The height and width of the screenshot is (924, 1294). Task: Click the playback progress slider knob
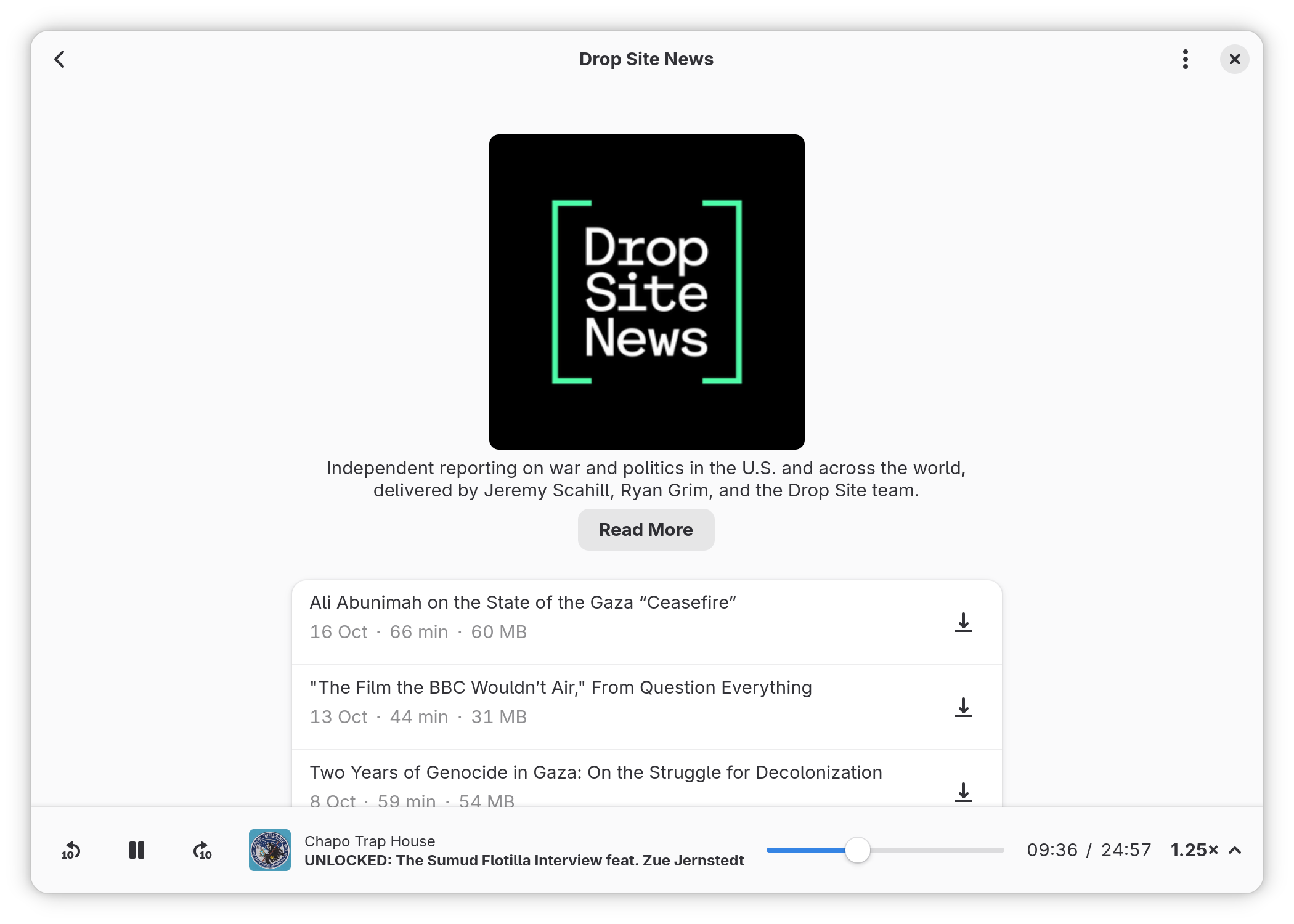coord(857,850)
